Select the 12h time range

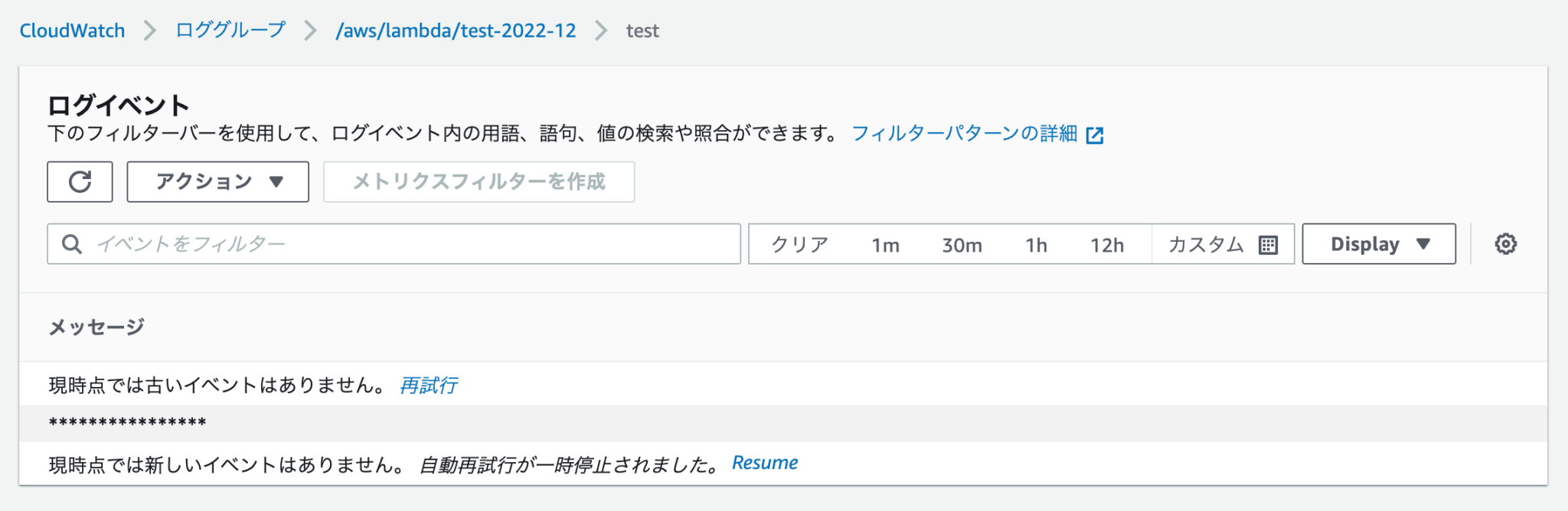(1109, 244)
